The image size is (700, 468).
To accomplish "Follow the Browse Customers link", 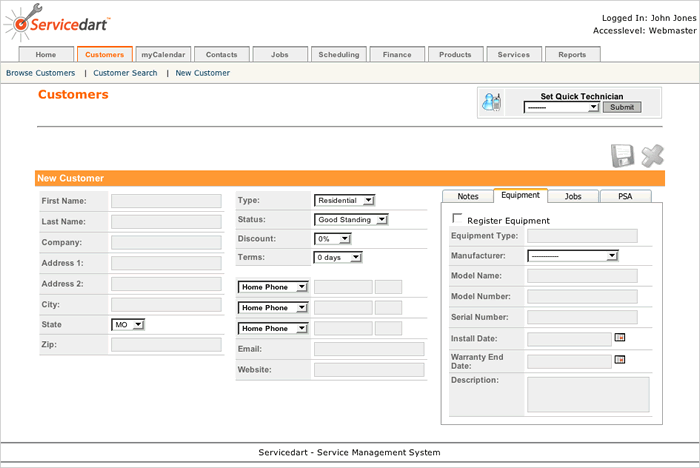I will pyautogui.click(x=40, y=73).
